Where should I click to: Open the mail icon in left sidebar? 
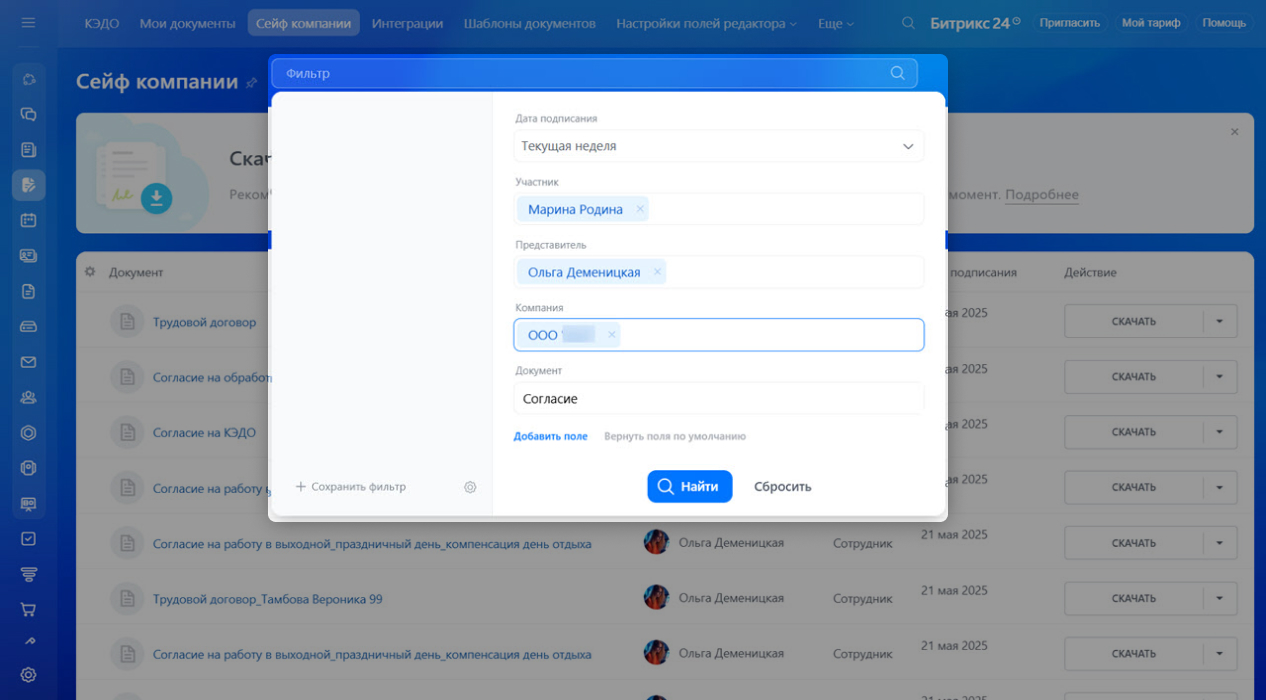28,362
